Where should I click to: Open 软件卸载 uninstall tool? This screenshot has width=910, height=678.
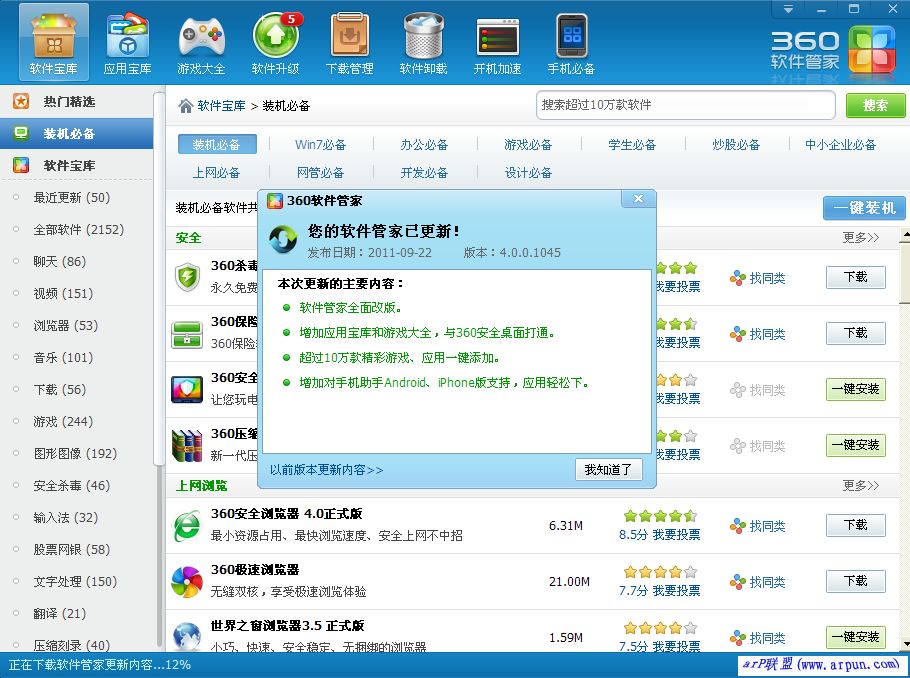coord(423,42)
